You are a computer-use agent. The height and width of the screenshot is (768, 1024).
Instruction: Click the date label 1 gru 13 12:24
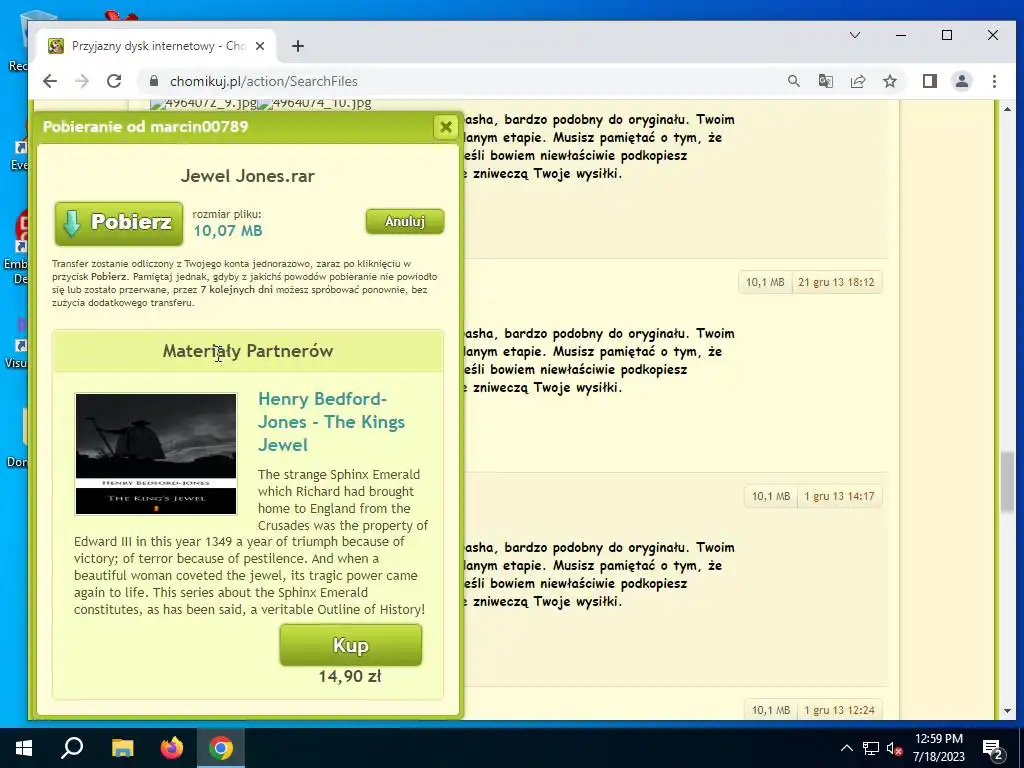pyautogui.click(x=839, y=710)
